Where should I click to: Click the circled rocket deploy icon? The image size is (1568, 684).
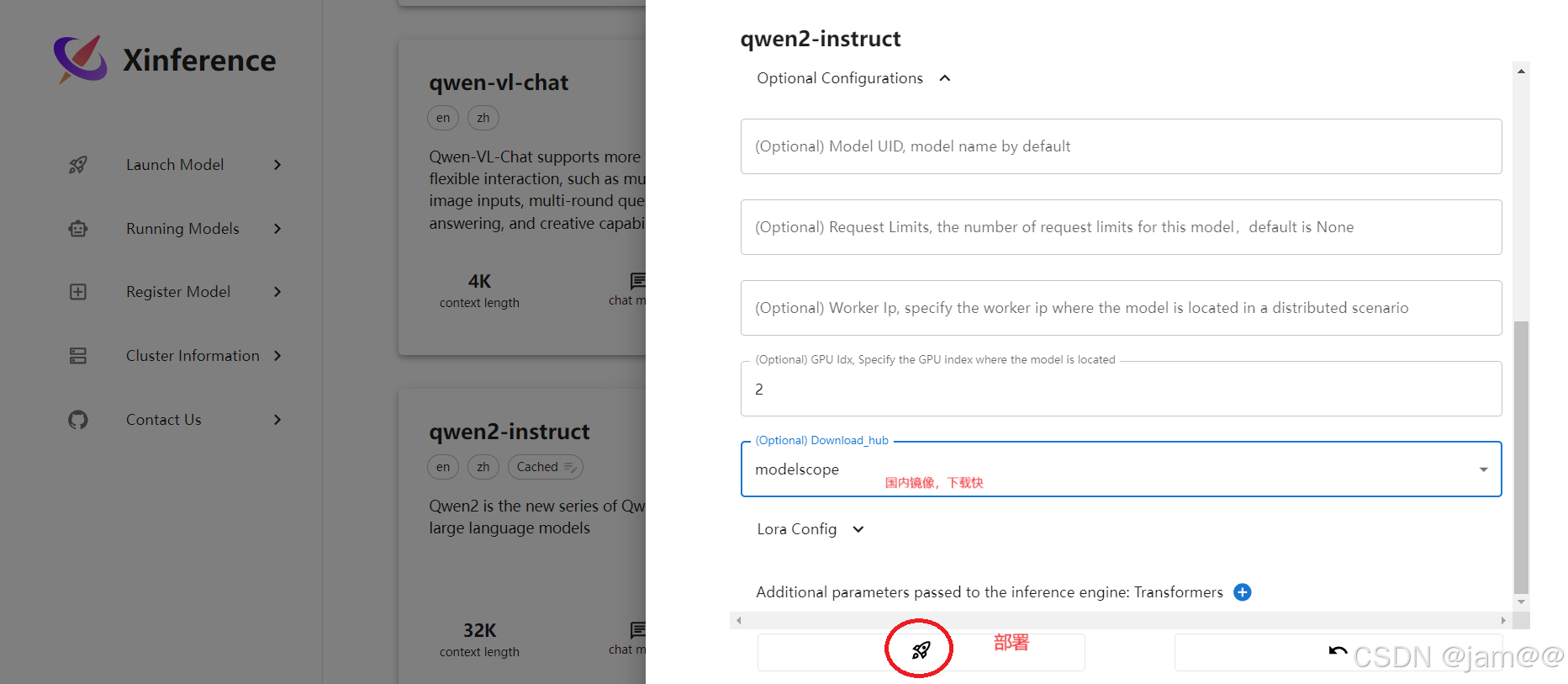(x=920, y=650)
